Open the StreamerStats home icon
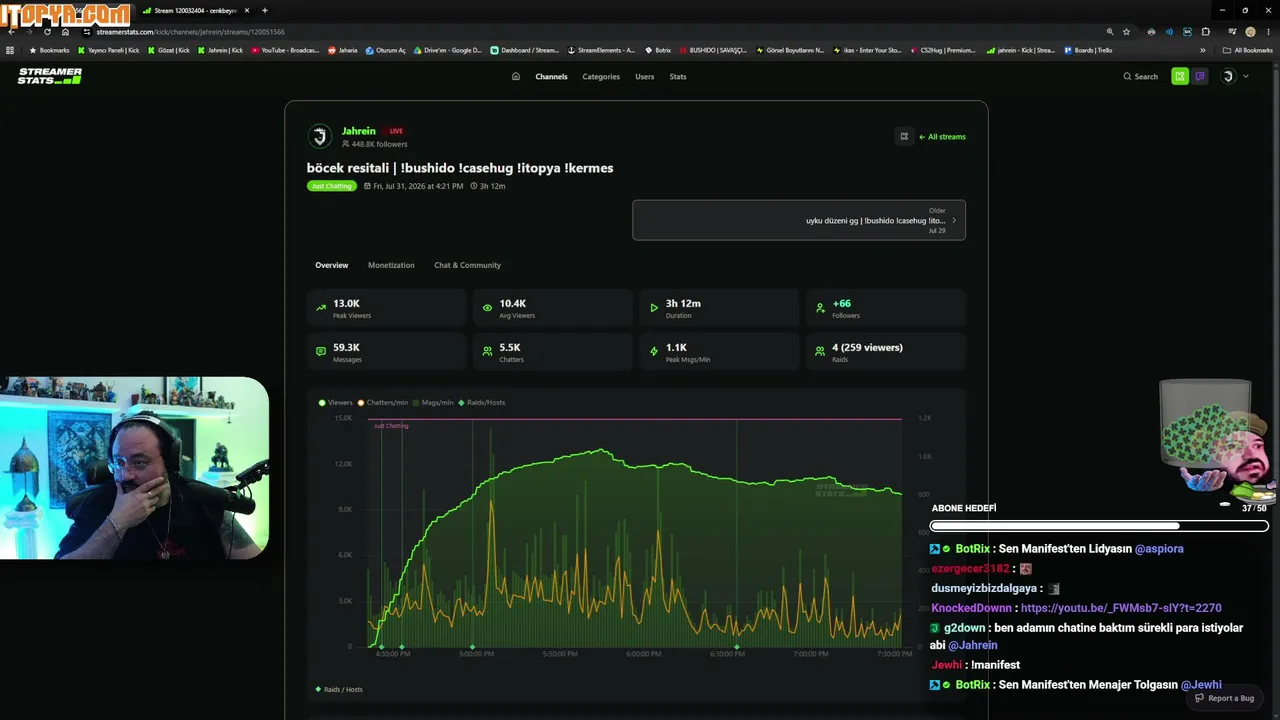The image size is (1280, 720). tap(516, 76)
